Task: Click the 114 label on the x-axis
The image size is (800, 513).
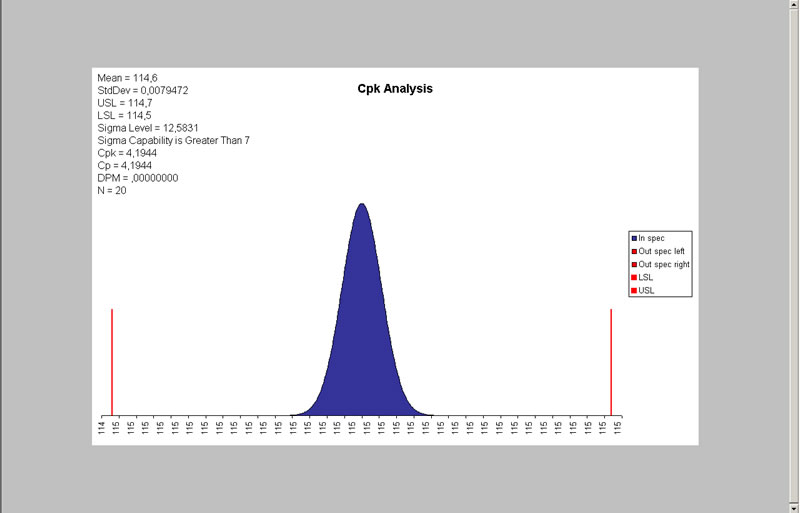Action: 102,427
